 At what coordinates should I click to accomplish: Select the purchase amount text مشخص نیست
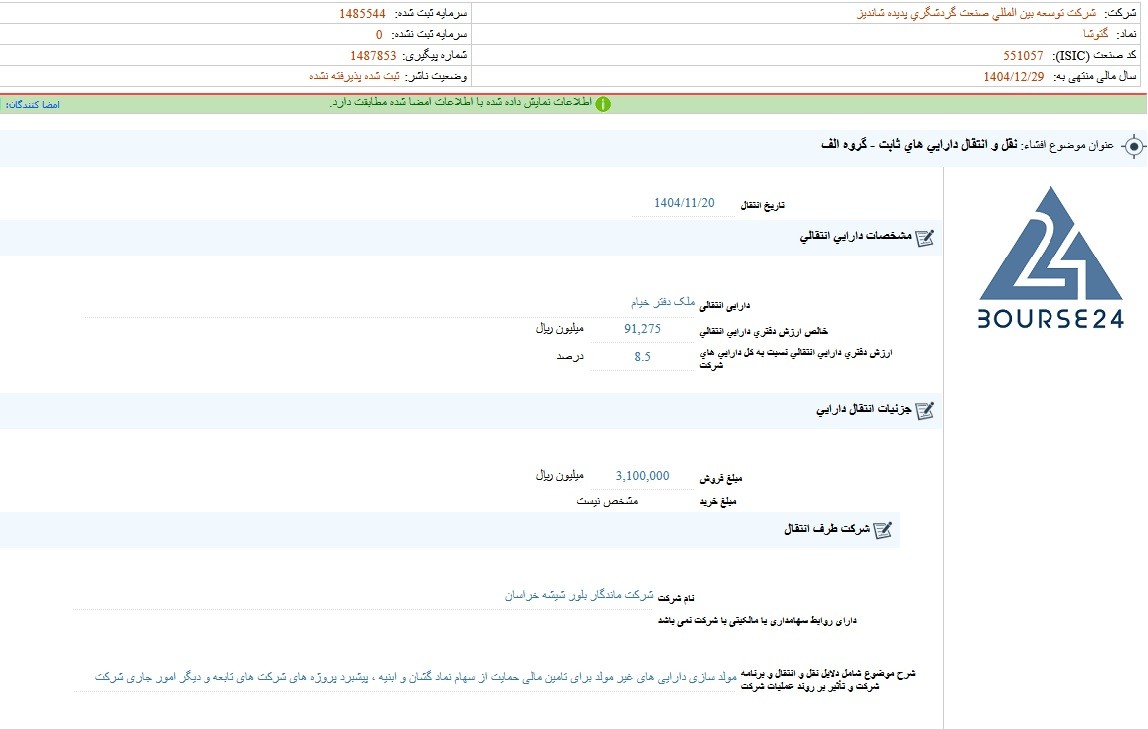click(x=607, y=501)
